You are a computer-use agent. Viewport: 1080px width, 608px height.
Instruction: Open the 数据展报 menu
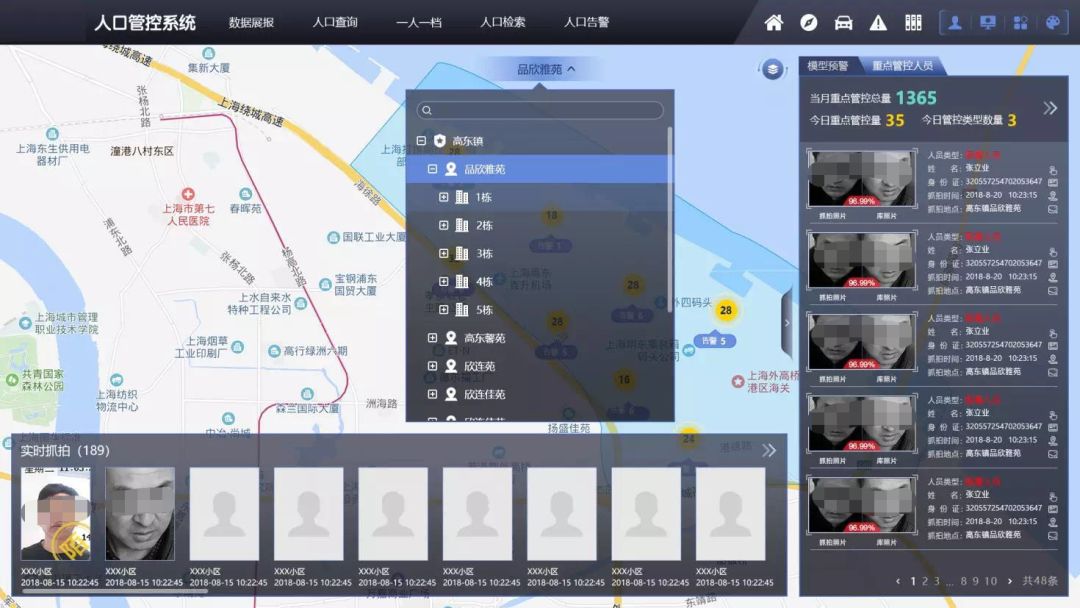click(251, 23)
